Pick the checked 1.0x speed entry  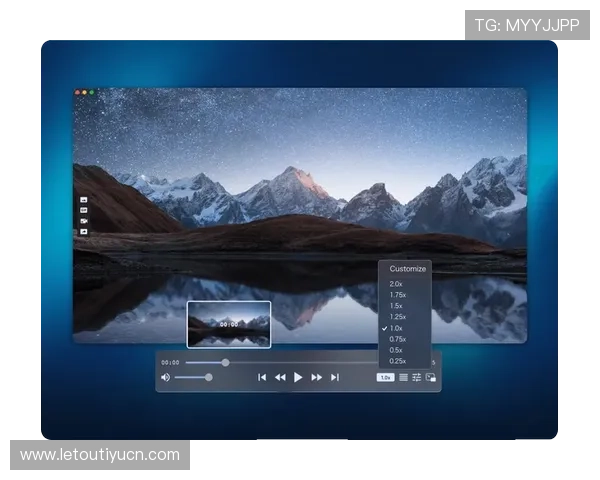[397, 328]
